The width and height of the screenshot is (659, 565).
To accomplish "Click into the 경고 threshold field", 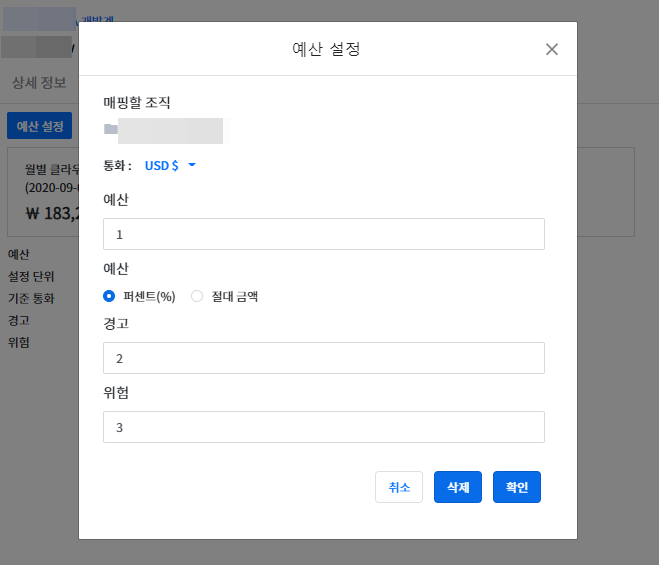I will 323,358.
